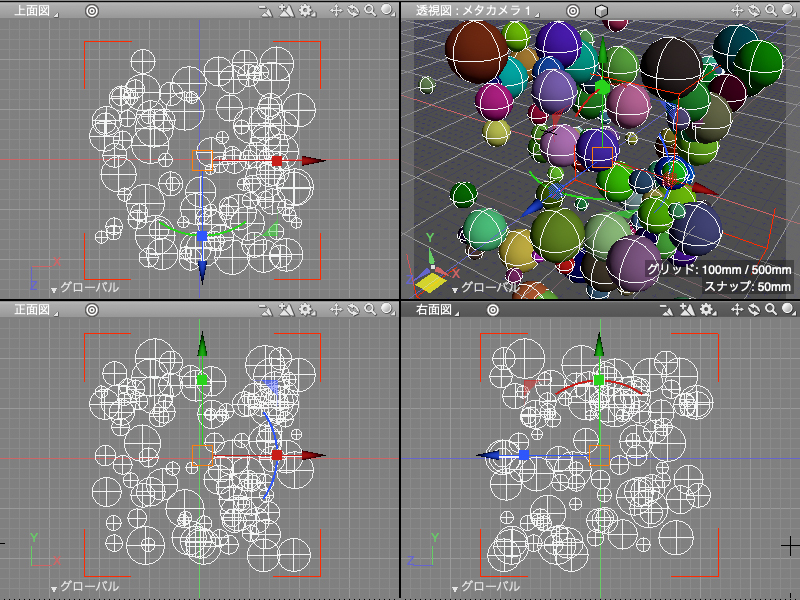The width and height of the screenshot is (800, 600).
Task: Open the 右面図 view selector dropdown
Action: click(437, 310)
